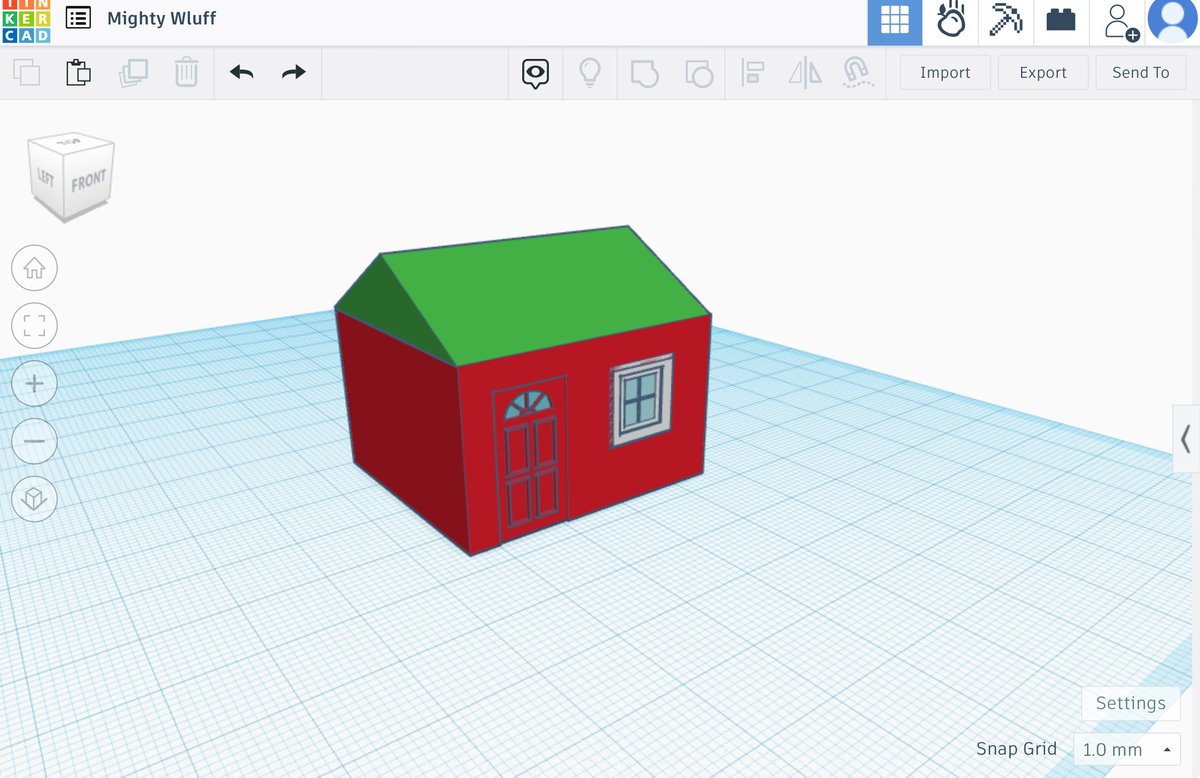Image resolution: width=1200 pixels, height=778 pixels.
Task: Switch to 3D design grid view
Action: (894, 22)
